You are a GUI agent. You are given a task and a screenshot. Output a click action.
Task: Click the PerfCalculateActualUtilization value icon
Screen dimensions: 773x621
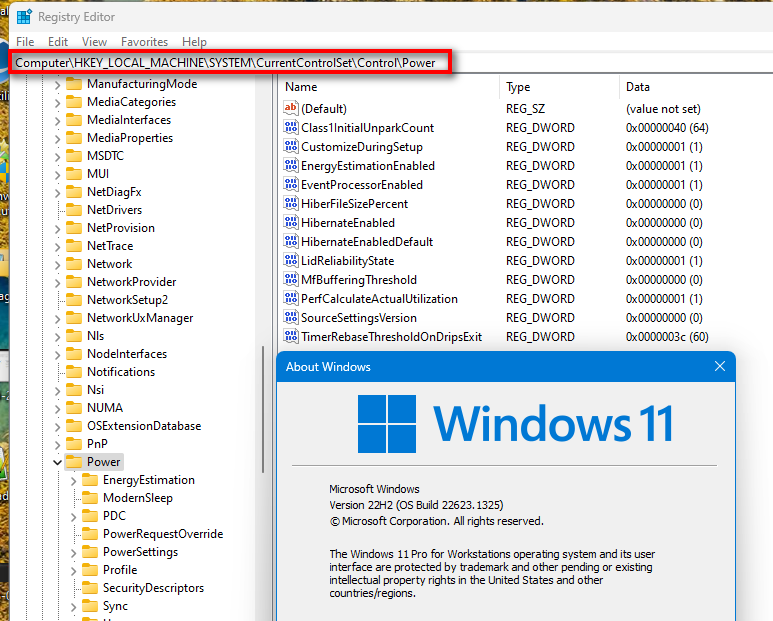pyautogui.click(x=291, y=298)
